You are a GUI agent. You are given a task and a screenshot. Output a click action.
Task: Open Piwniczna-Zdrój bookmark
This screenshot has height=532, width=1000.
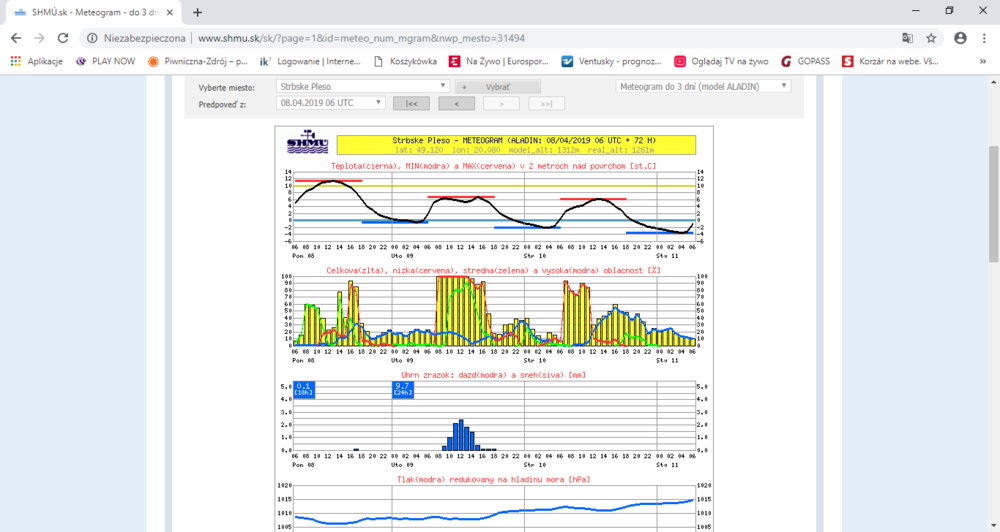198,61
